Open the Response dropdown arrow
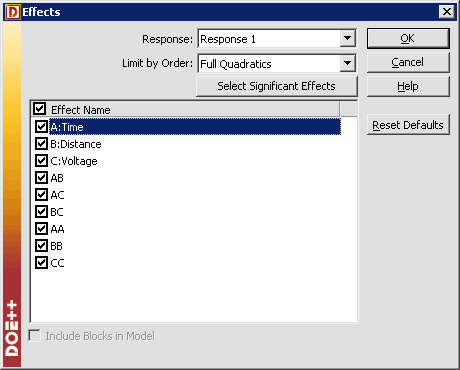This screenshot has height=370, width=460. pyautogui.click(x=347, y=39)
